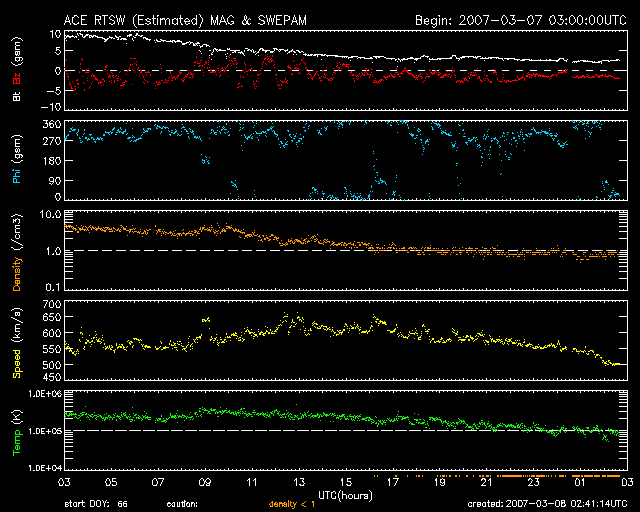Click the speed spike near 650 km/s at hour 09

click(206, 320)
